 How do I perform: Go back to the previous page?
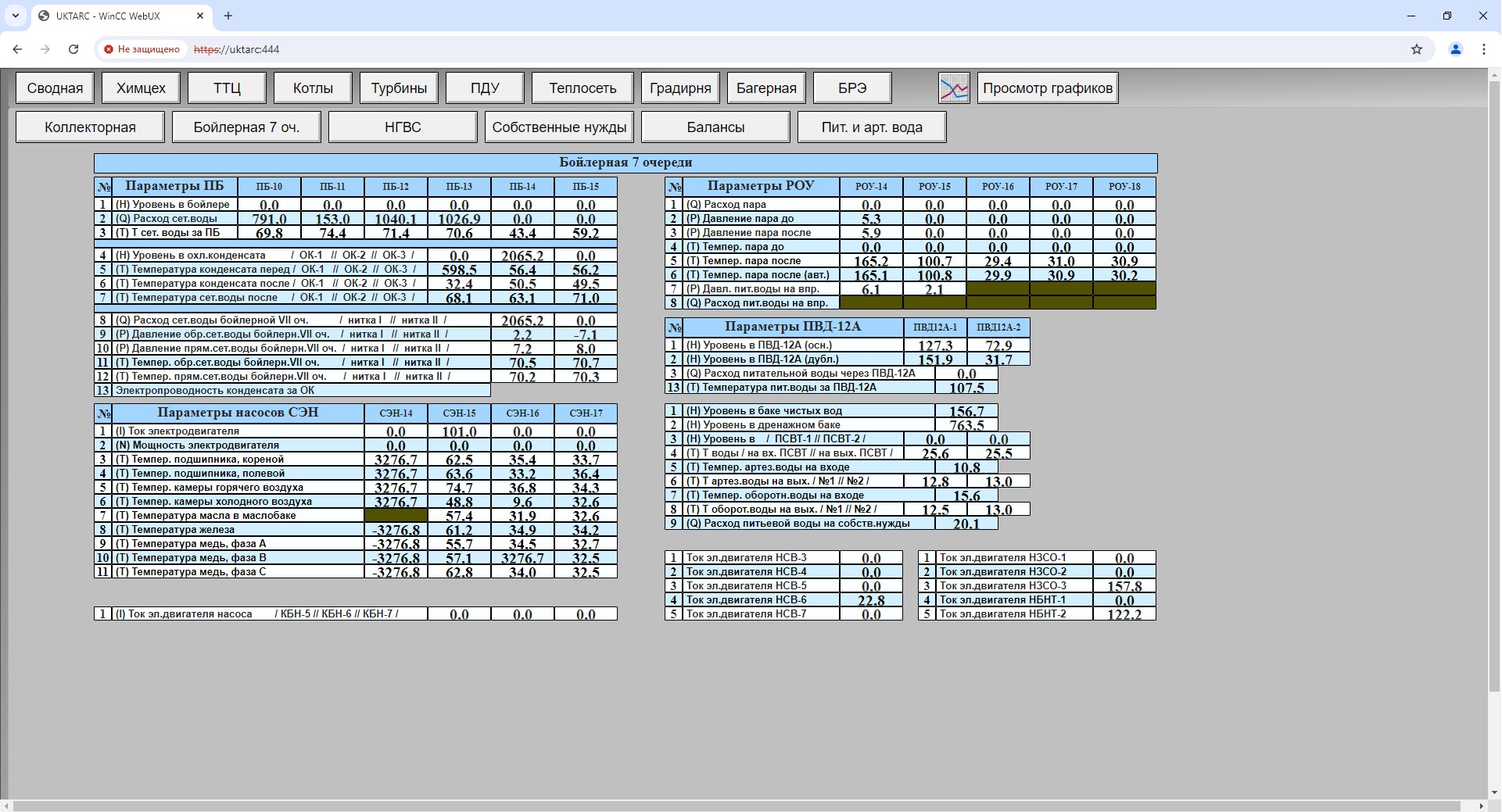[x=17, y=49]
